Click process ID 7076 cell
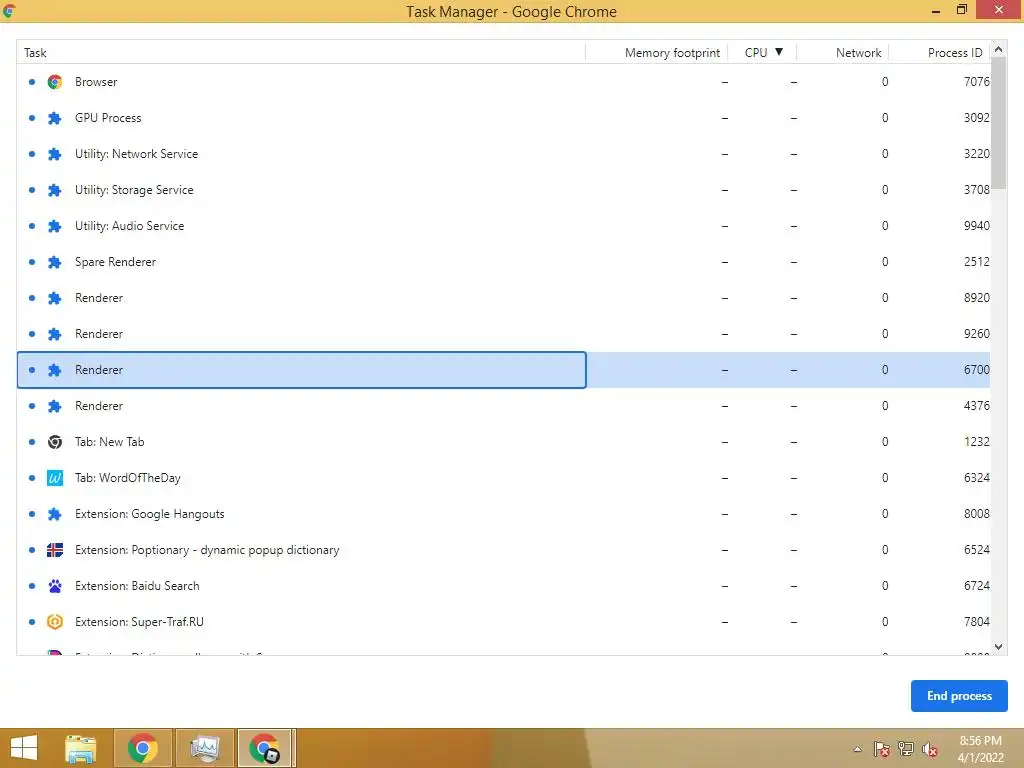The image size is (1024, 768). coord(976,82)
